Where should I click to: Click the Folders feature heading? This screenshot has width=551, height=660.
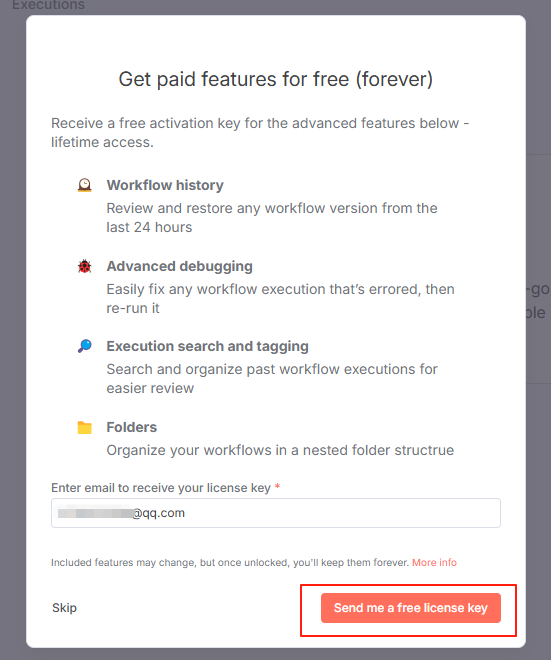point(132,427)
